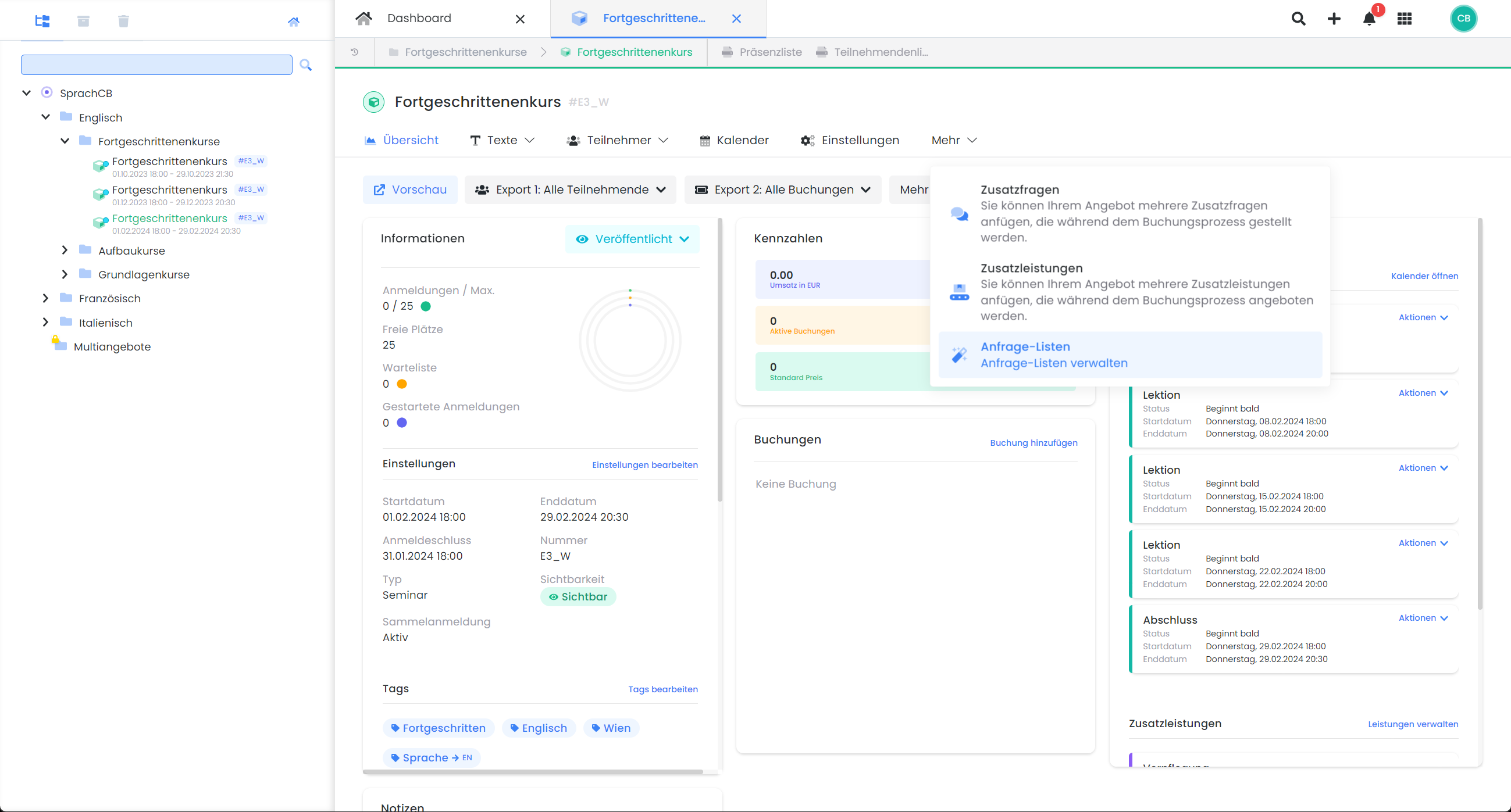The width and height of the screenshot is (1511, 812).
Task: Open the trash icon in sidebar
Action: (x=123, y=21)
